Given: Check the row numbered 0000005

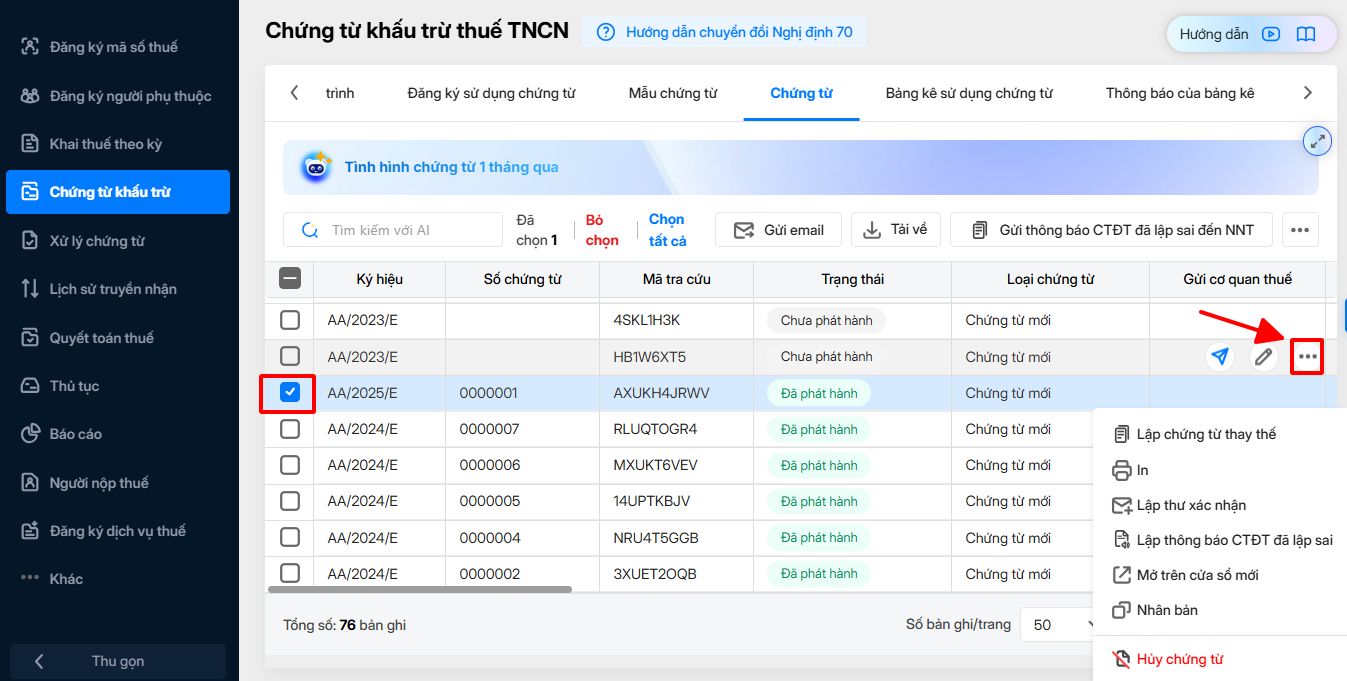Looking at the screenshot, I should tap(289, 501).
